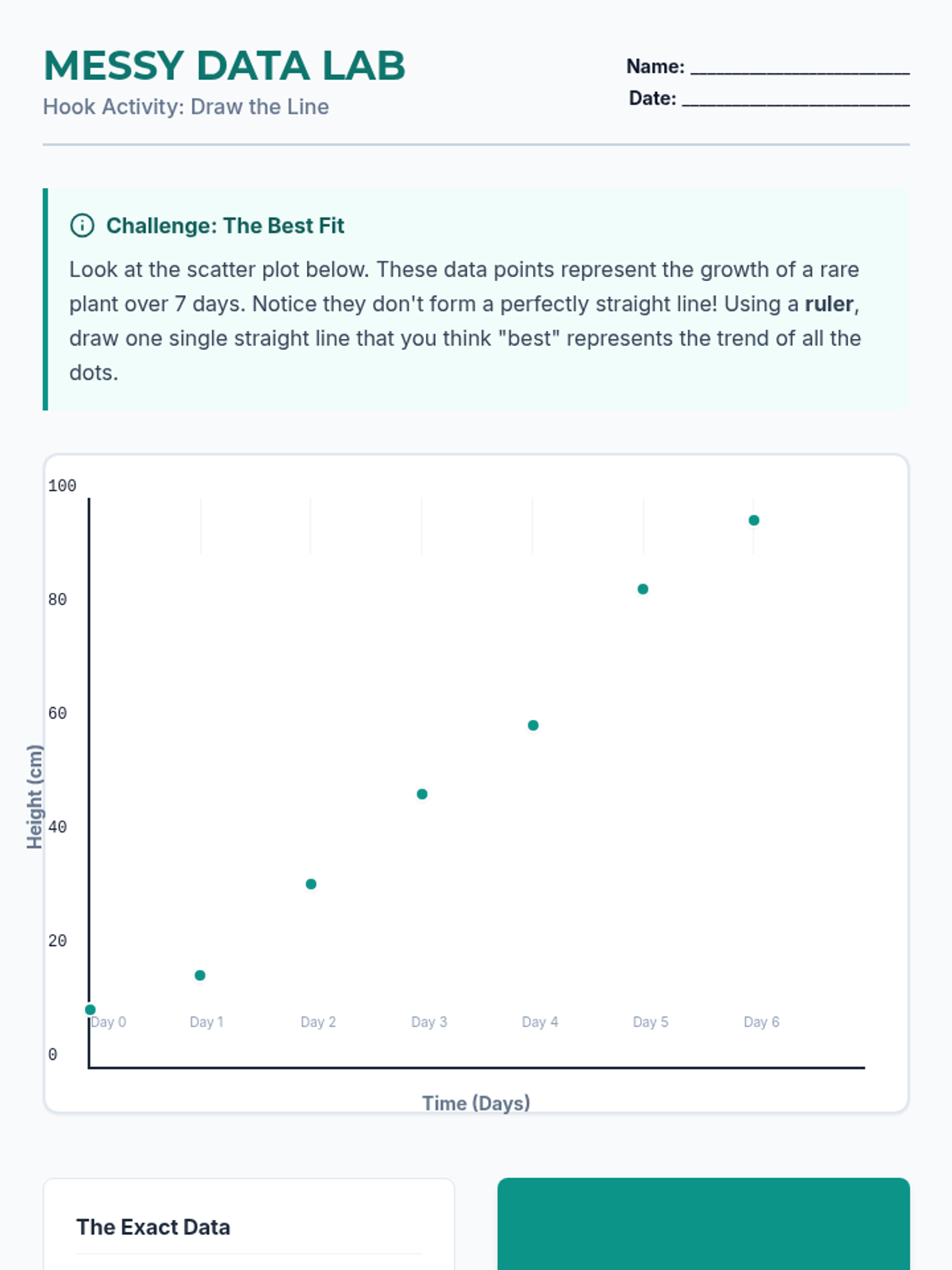Click the 'Day 4' x-axis label

click(539, 1022)
